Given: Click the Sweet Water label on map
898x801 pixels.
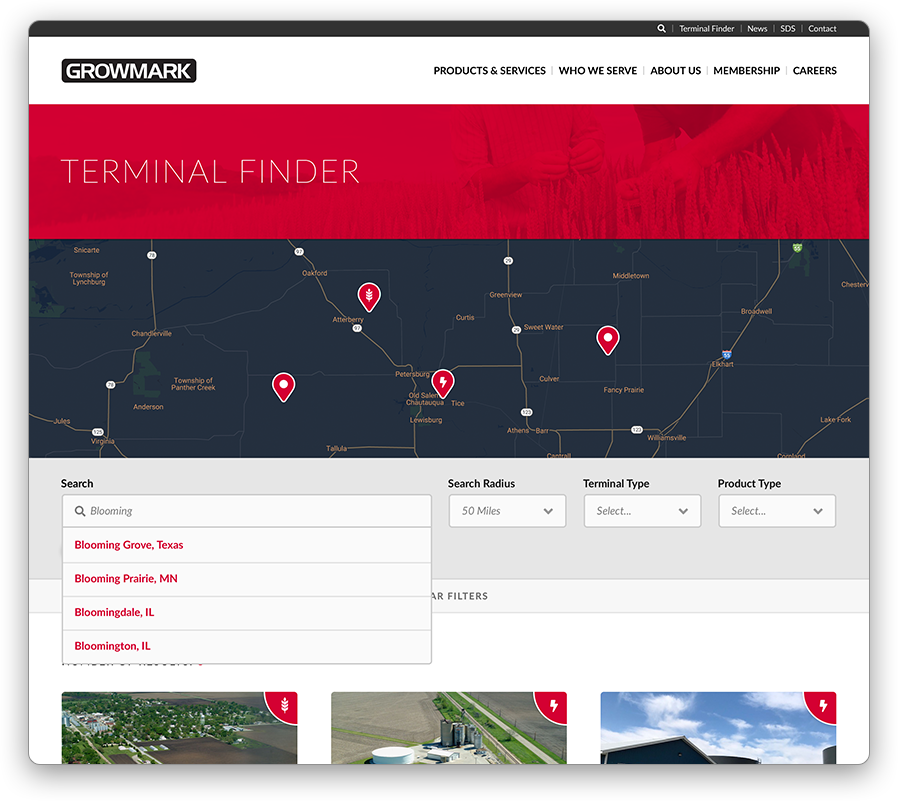Looking at the screenshot, I should point(543,327).
